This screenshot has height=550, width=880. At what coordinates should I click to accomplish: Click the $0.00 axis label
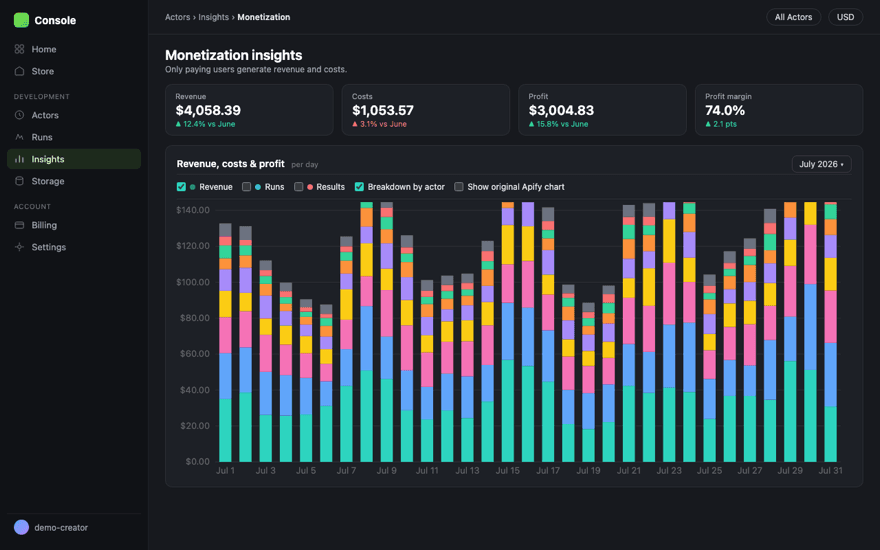coord(198,461)
